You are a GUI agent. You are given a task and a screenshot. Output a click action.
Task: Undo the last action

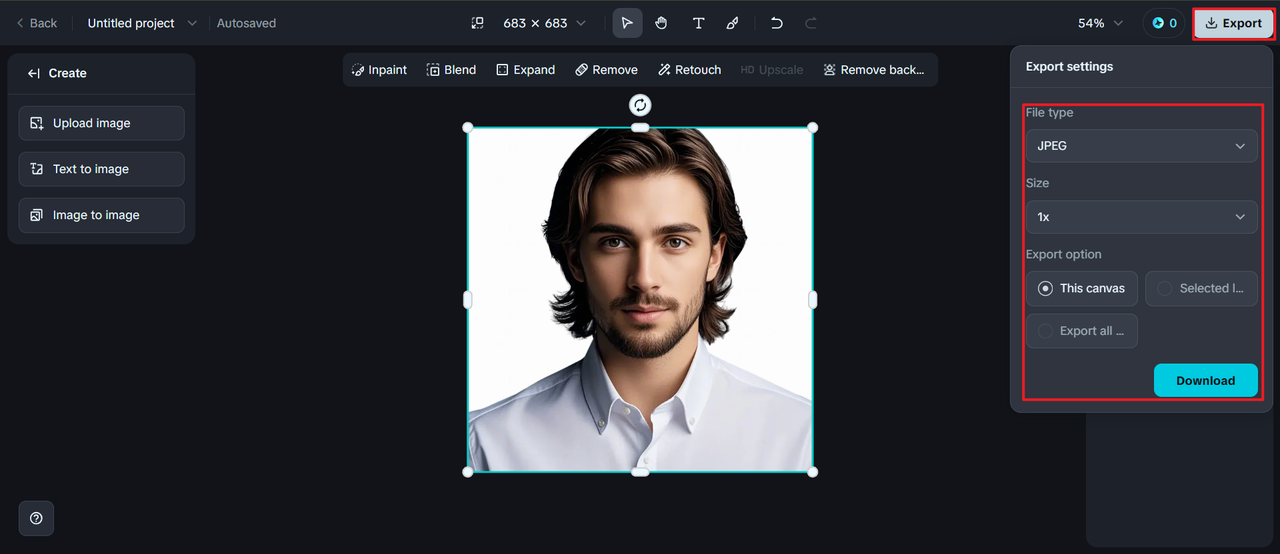(x=776, y=23)
